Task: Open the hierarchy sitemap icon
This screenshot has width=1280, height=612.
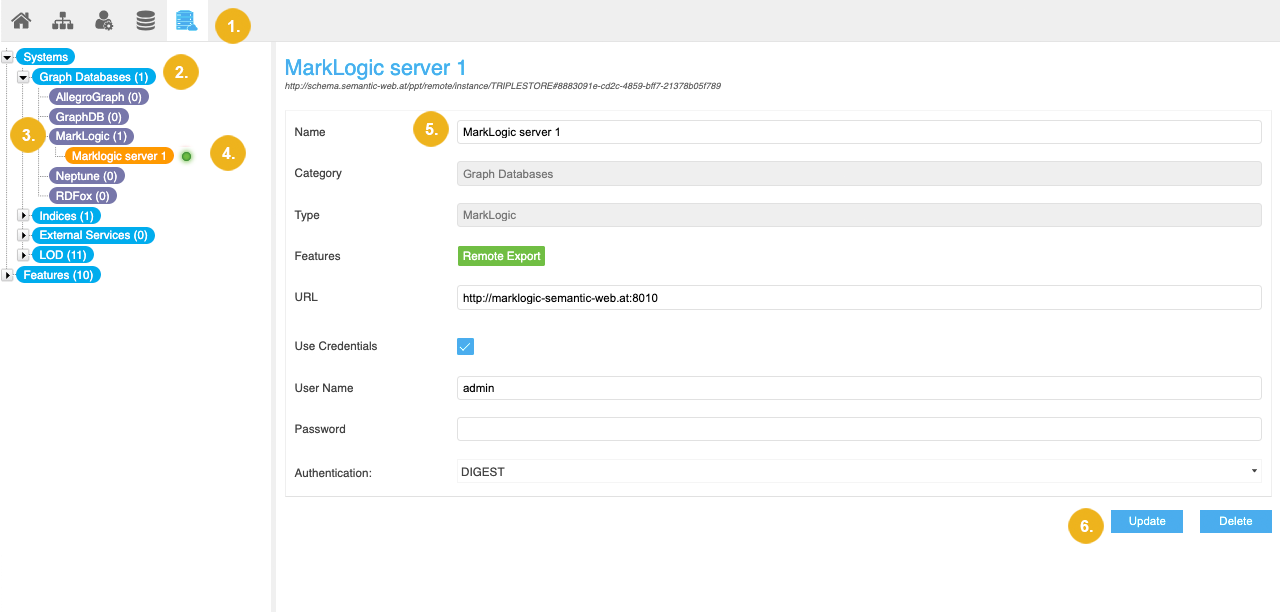Action: (62, 20)
